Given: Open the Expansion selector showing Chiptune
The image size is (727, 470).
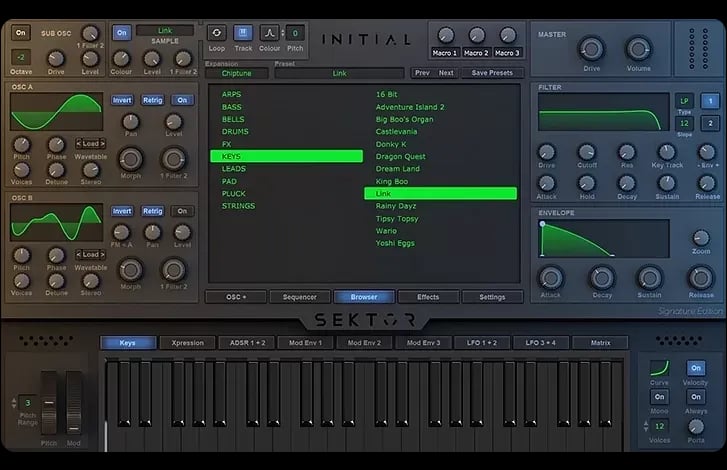Looking at the screenshot, I should click(x=236, y=73).
